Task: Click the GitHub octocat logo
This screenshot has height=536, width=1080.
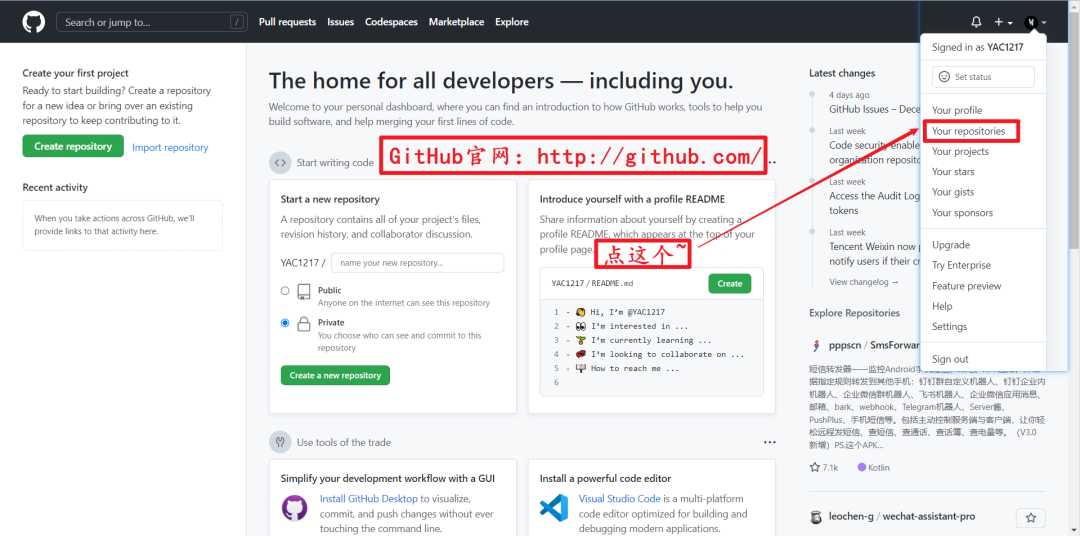Action: pos(34,22)
